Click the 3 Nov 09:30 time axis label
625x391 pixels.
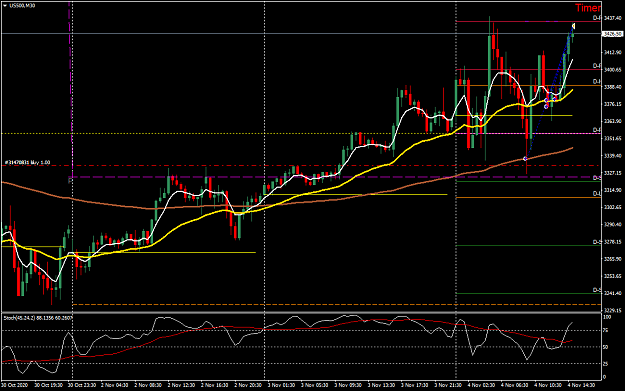(348, 385)
